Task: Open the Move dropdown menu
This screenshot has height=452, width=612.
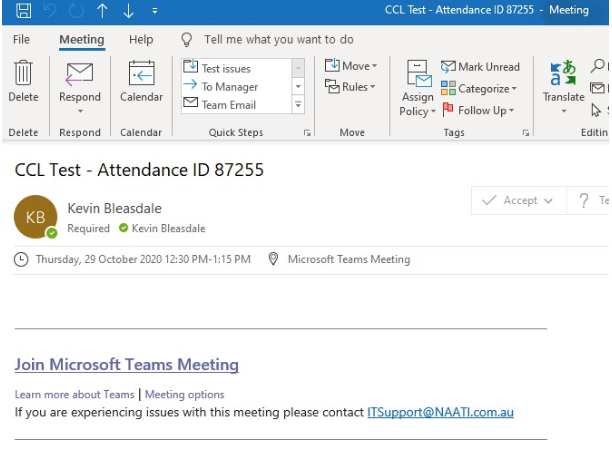Action: 352,66
